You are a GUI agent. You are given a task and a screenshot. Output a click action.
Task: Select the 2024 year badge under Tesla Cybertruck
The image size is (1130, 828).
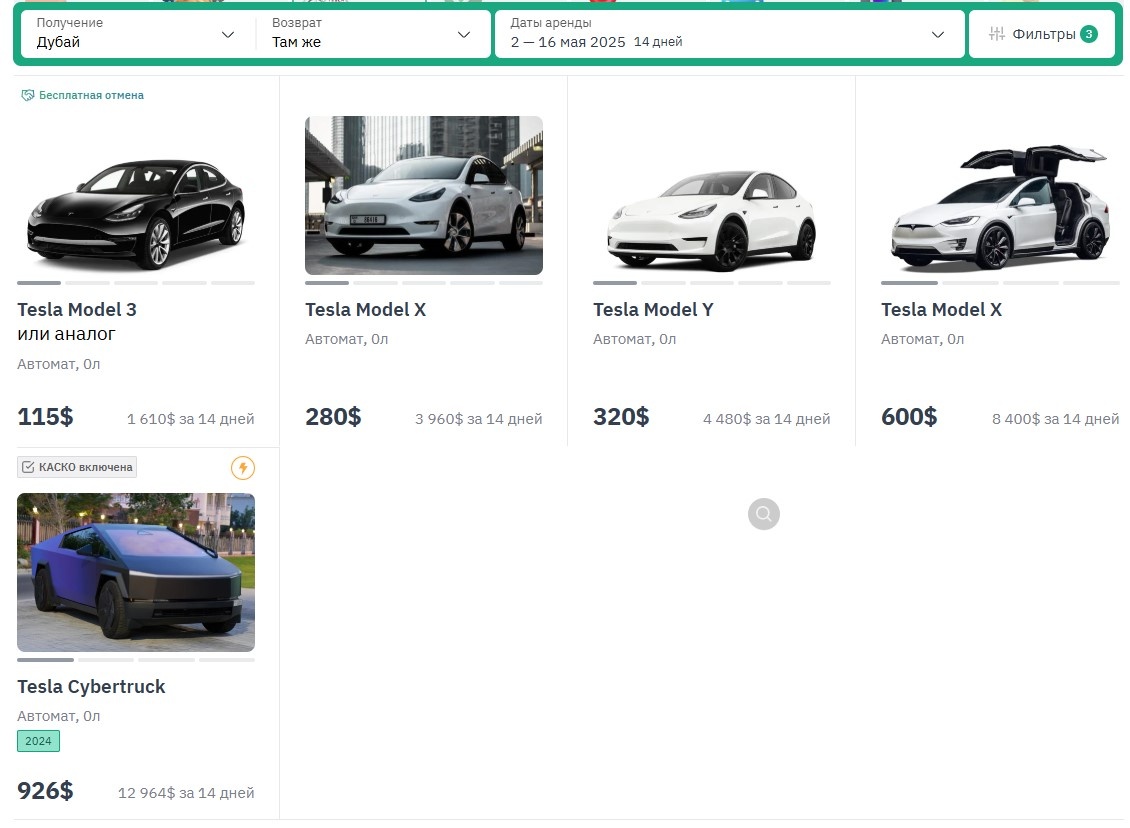[x=38, y=741]
